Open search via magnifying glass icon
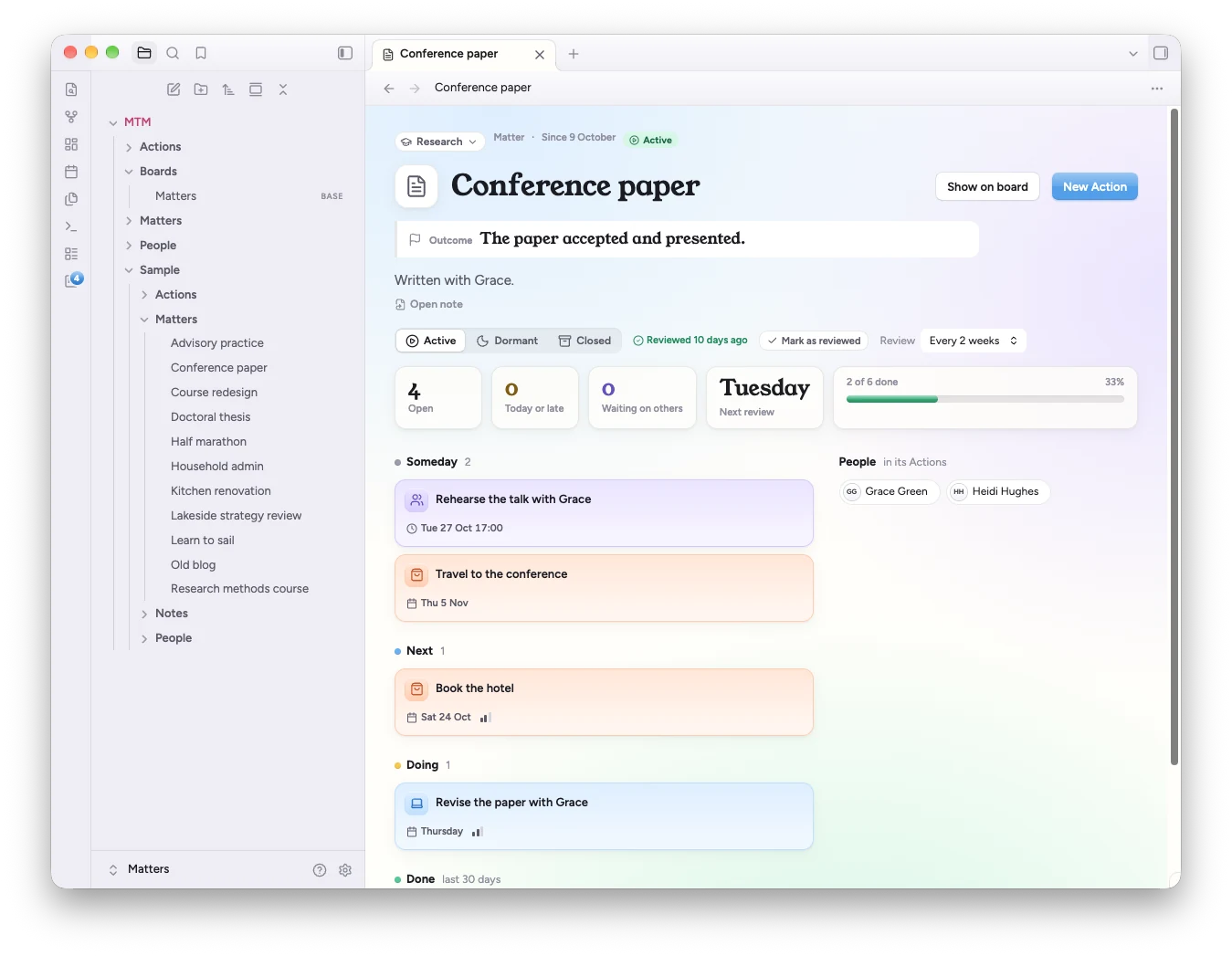This screenshot has width=1232, height=956. pos(173,53)
